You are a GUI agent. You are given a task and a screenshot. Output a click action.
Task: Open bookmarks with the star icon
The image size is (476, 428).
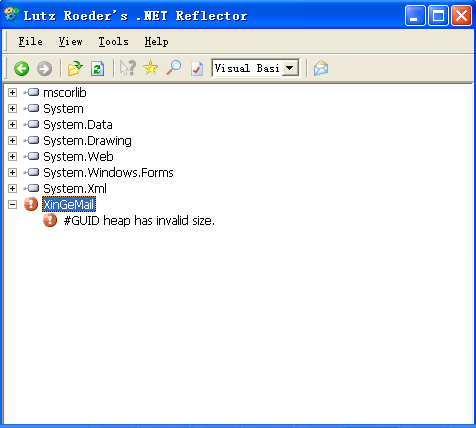pyautogui.click(x=150, y=68)
